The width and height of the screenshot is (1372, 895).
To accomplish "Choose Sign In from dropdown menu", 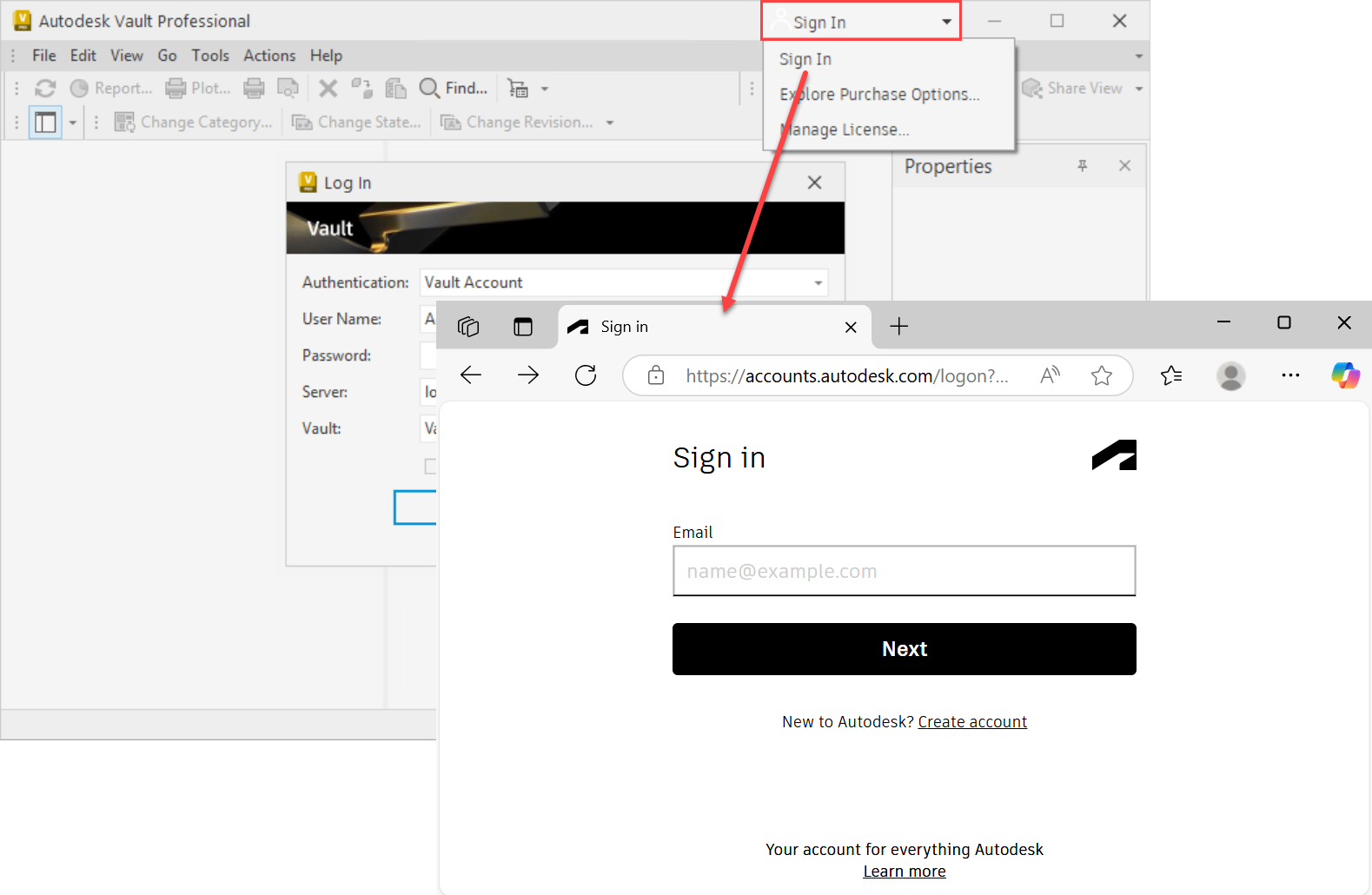I will coord(805,59).
